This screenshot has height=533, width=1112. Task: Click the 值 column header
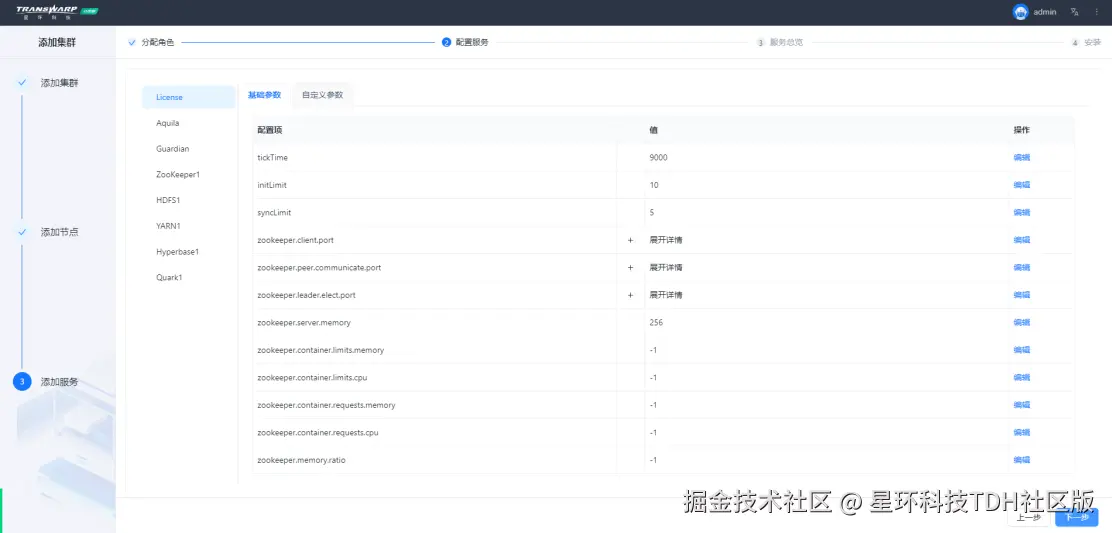pos(653,130)
